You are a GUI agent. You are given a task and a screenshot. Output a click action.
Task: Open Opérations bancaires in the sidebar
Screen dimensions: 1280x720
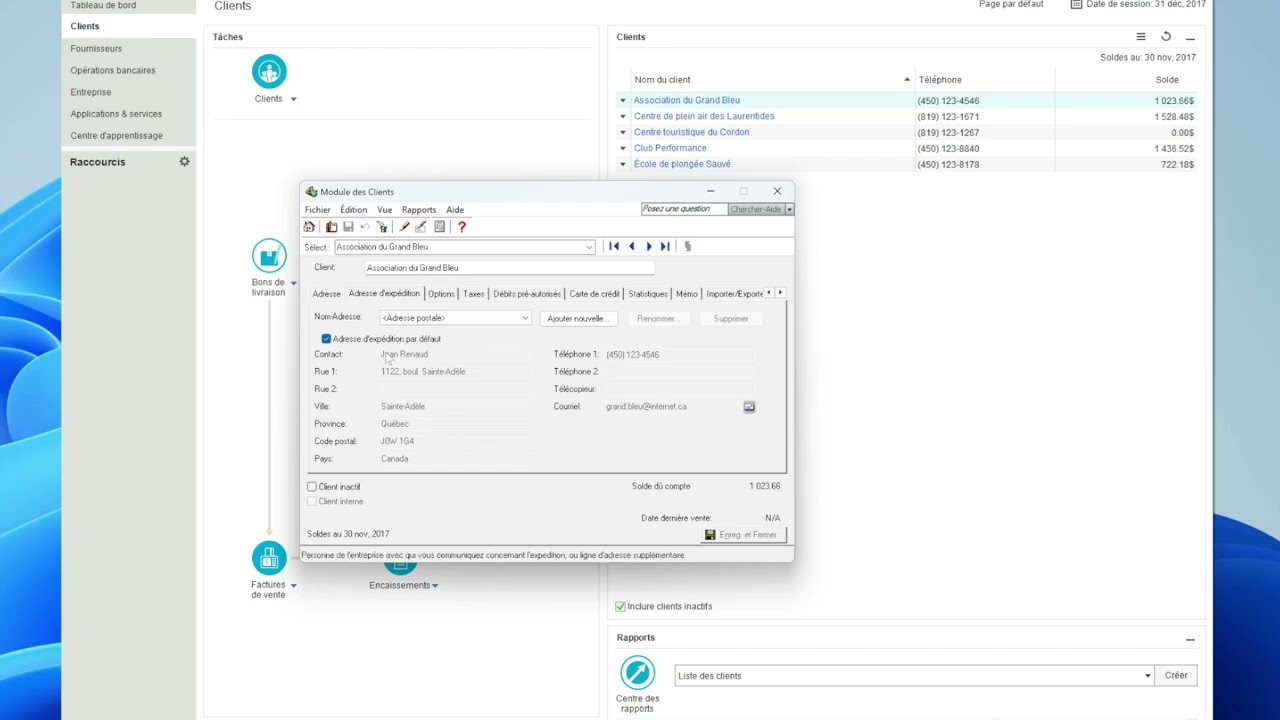pyautogui.click(x=113, y=70)
